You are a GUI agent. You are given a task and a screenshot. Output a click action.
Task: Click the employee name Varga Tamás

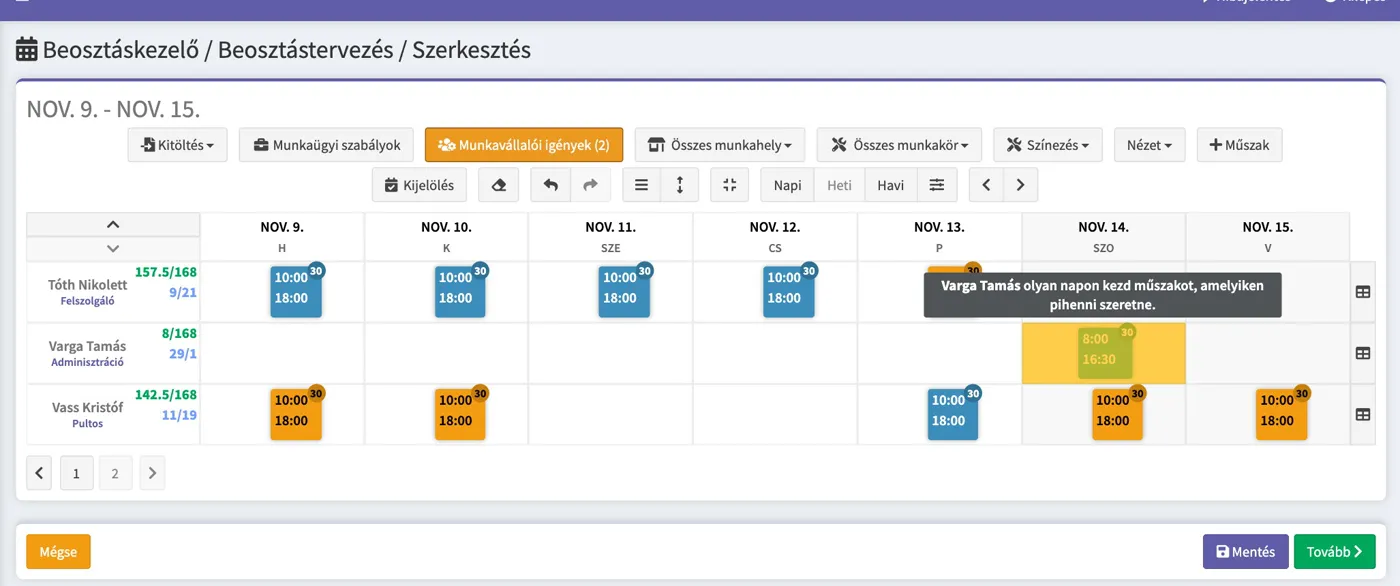[x=88, y=346]
